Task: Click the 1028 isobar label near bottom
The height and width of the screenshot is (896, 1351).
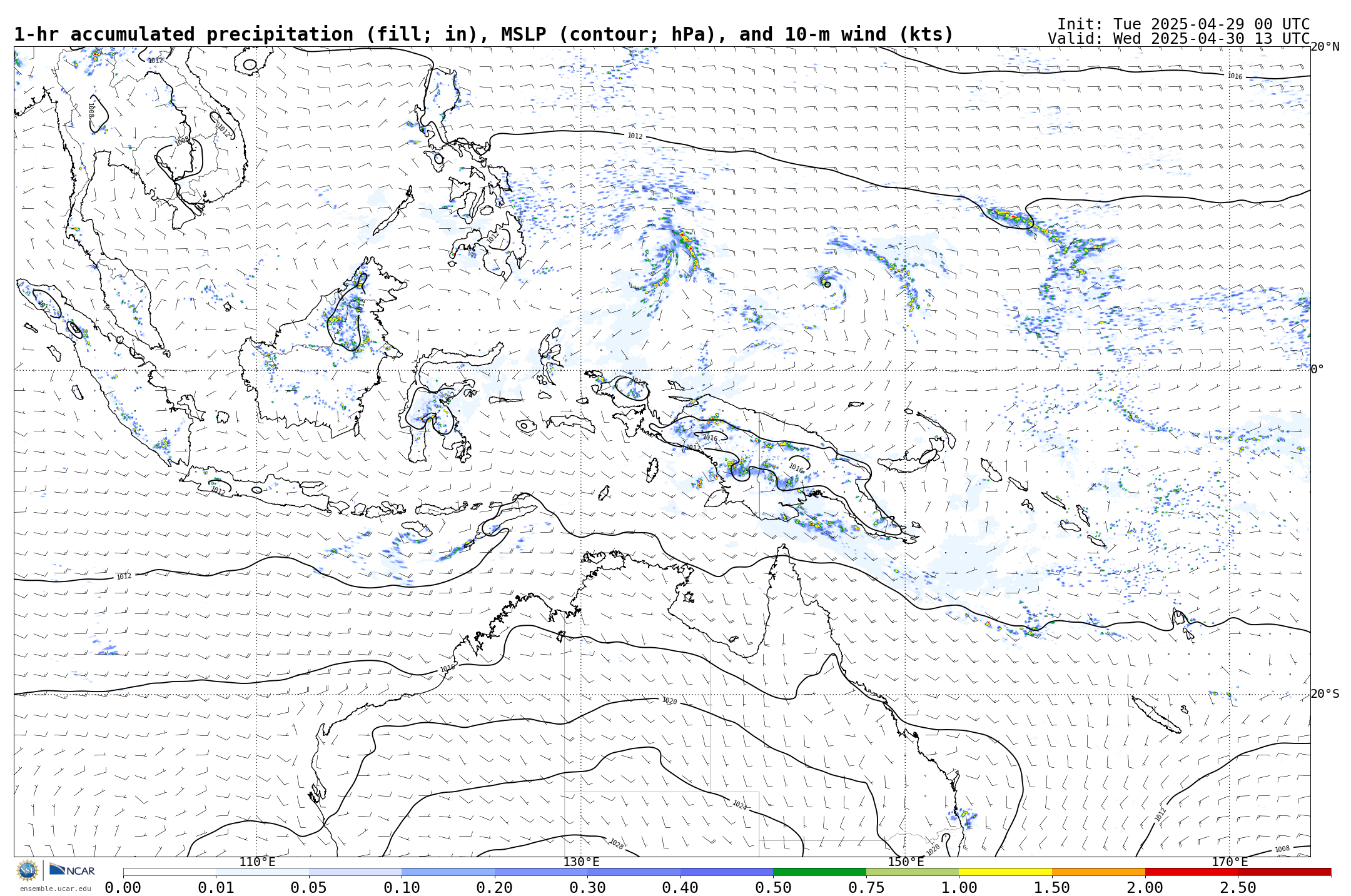Action: (616, 844)
